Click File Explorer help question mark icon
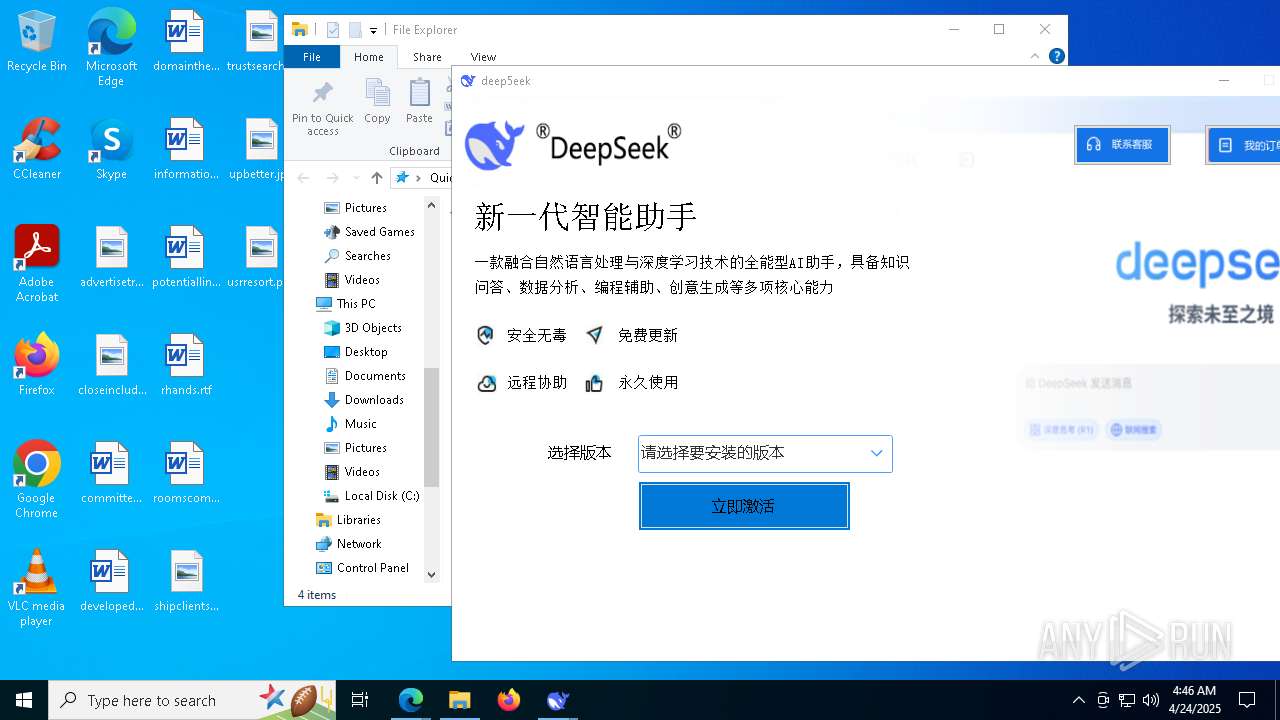This screenshot has height=720, width=1280. [1056, 56]
